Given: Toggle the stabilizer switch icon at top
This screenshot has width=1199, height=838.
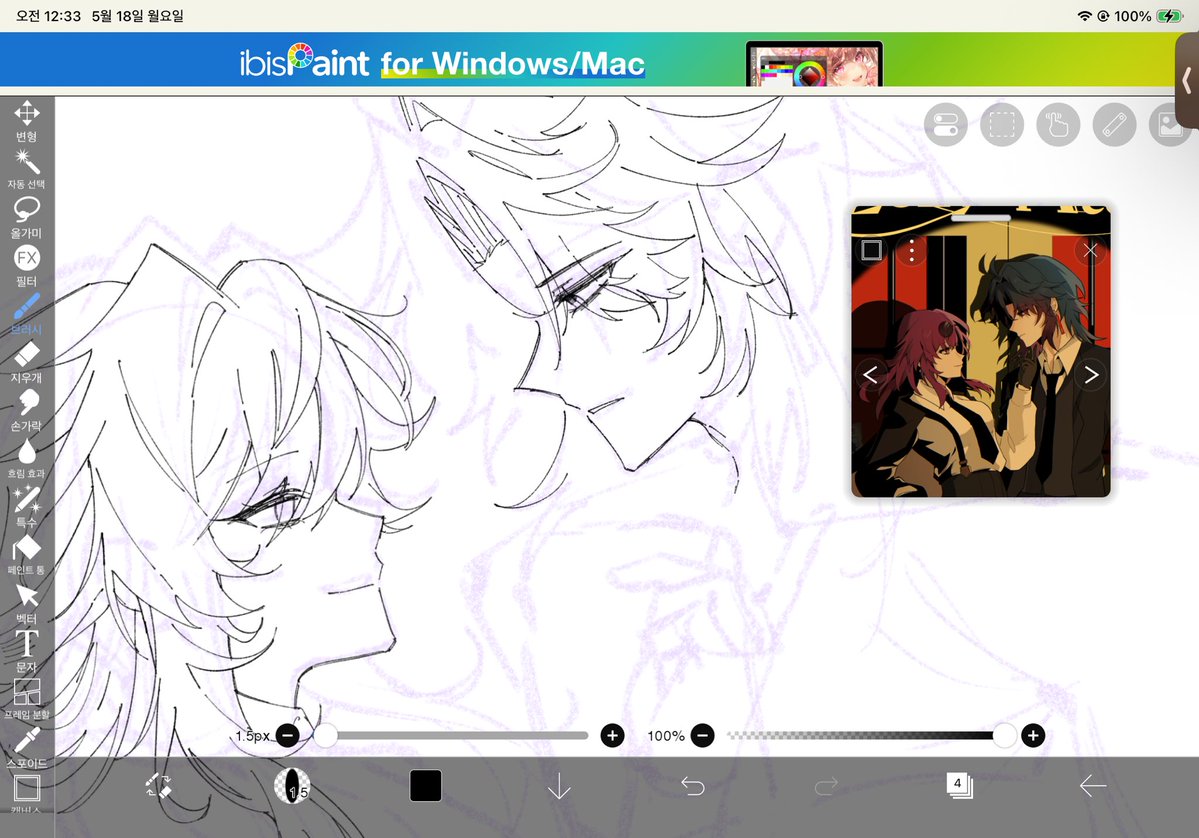Looking at the screenshot, I should (946, 125).
